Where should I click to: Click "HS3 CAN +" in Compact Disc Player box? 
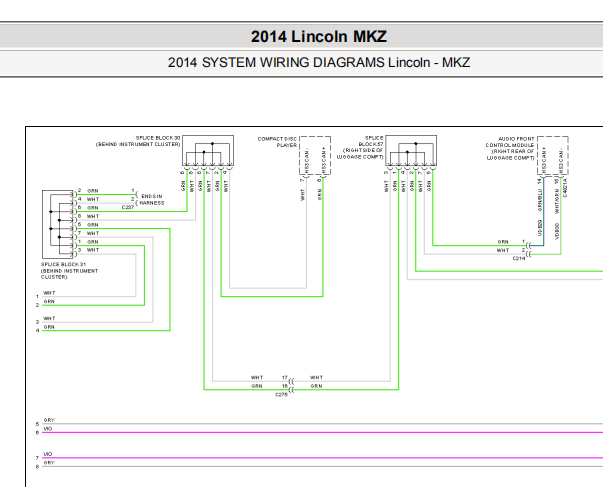pos(324,160)
